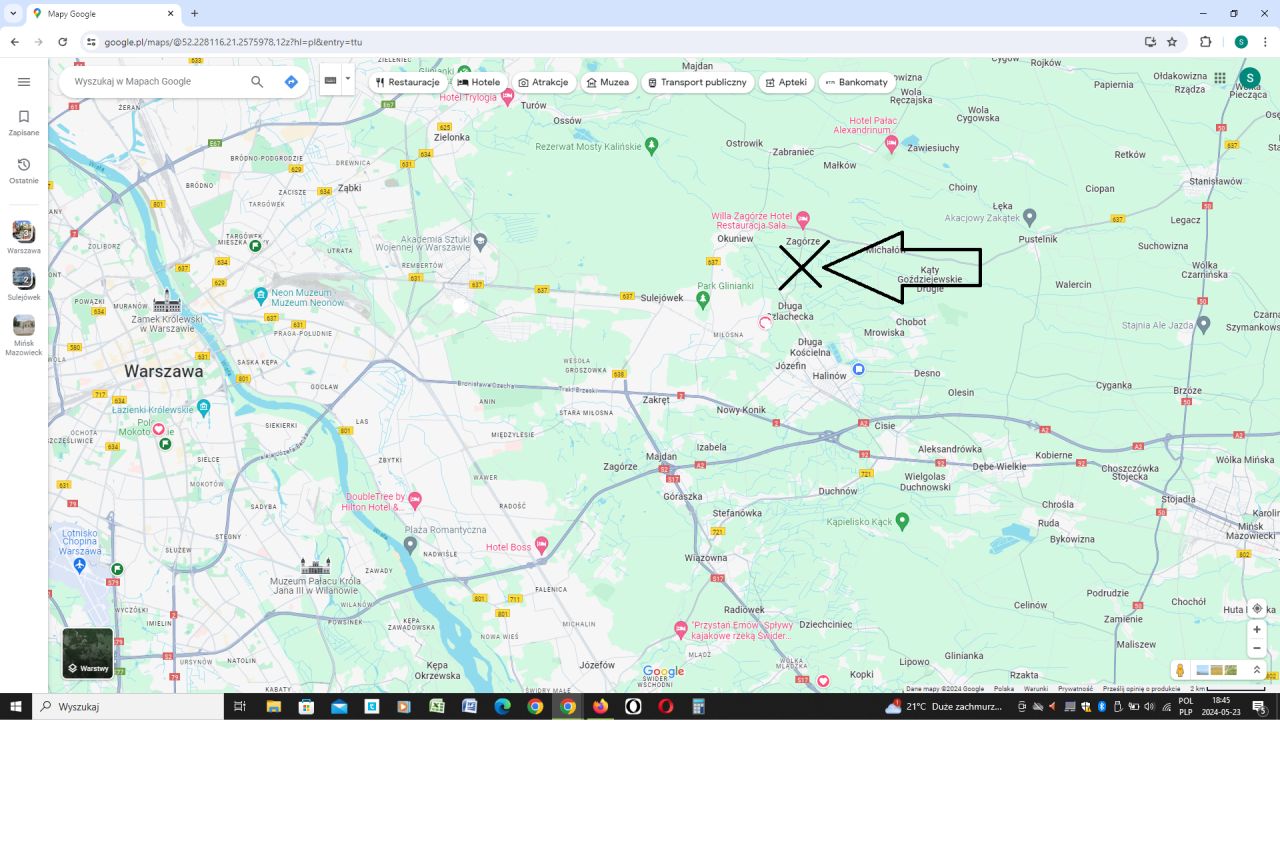
Task: Click the Plaża Romantyczna marker
Action: [x=410, y=544]
